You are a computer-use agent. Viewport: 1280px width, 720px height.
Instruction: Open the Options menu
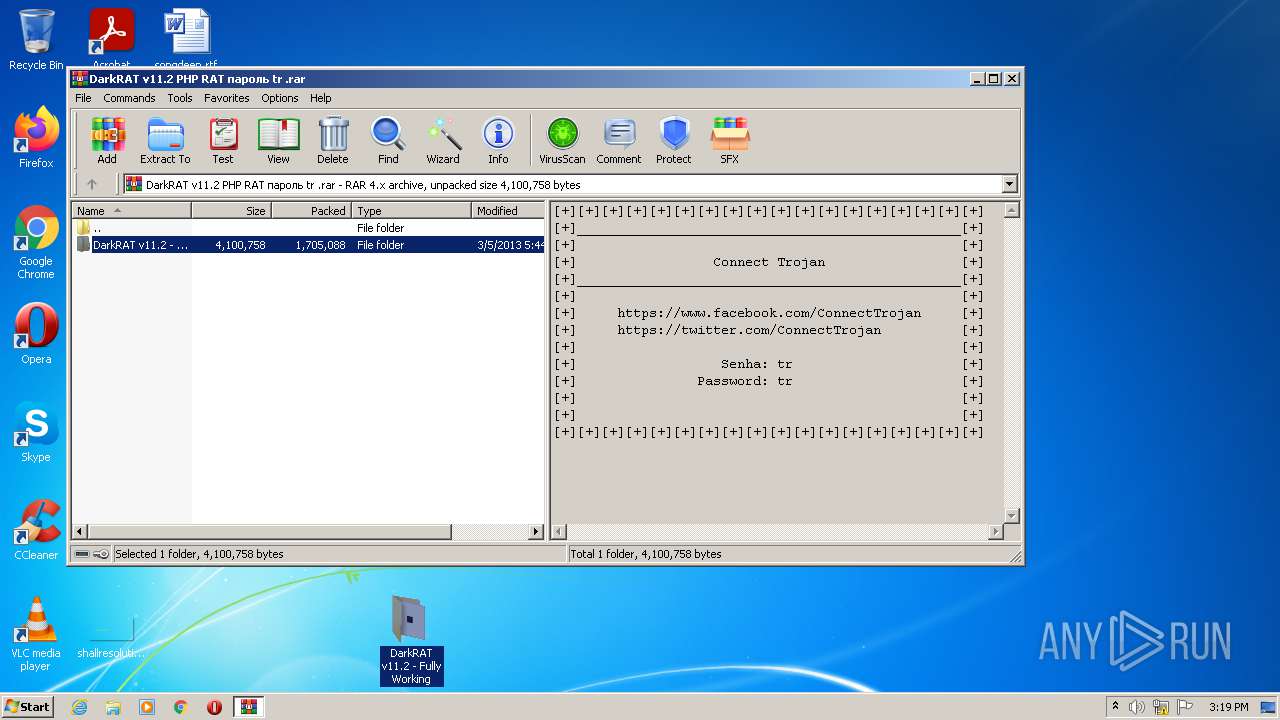coord(280,98)
